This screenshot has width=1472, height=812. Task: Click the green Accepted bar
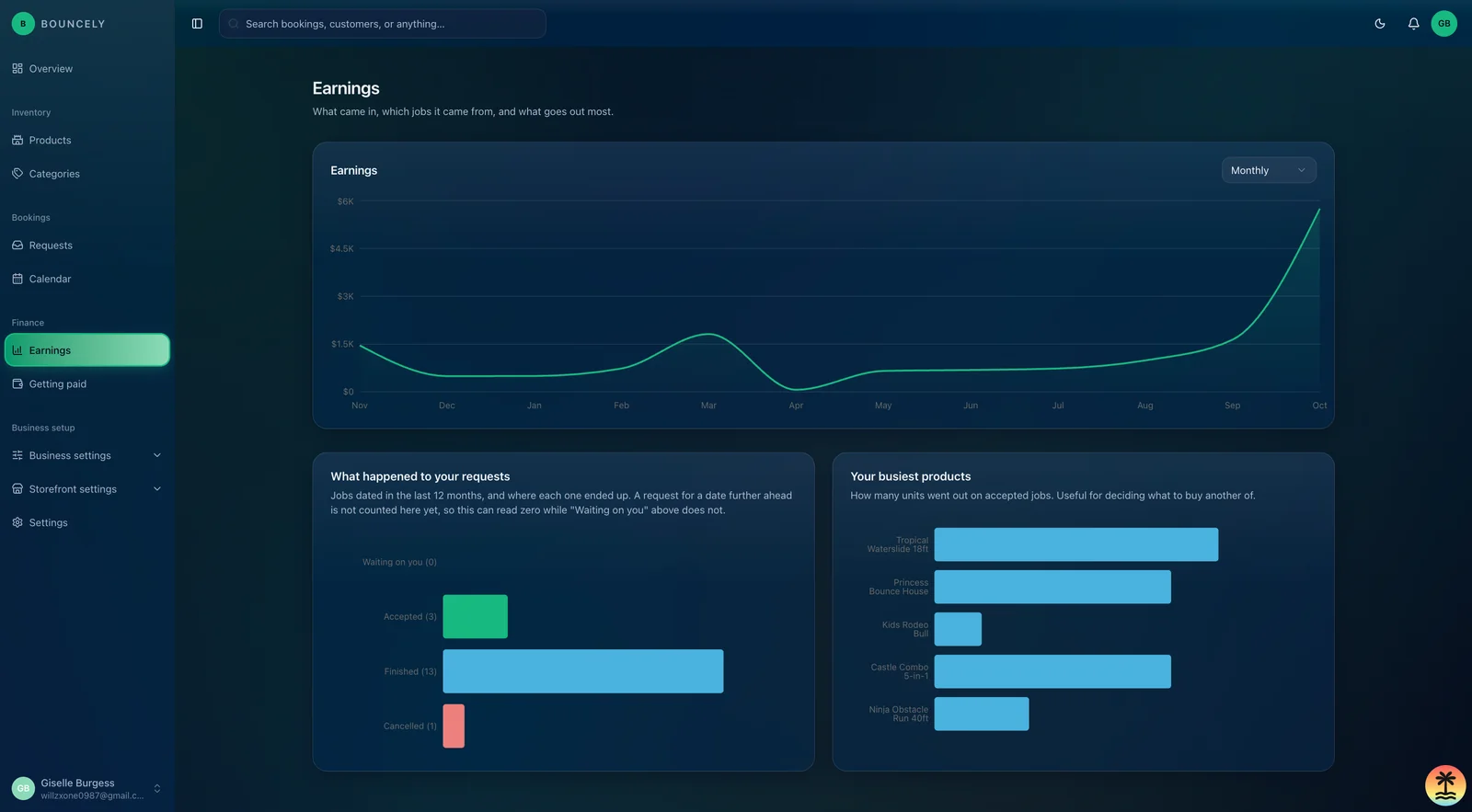pos(475,616)
